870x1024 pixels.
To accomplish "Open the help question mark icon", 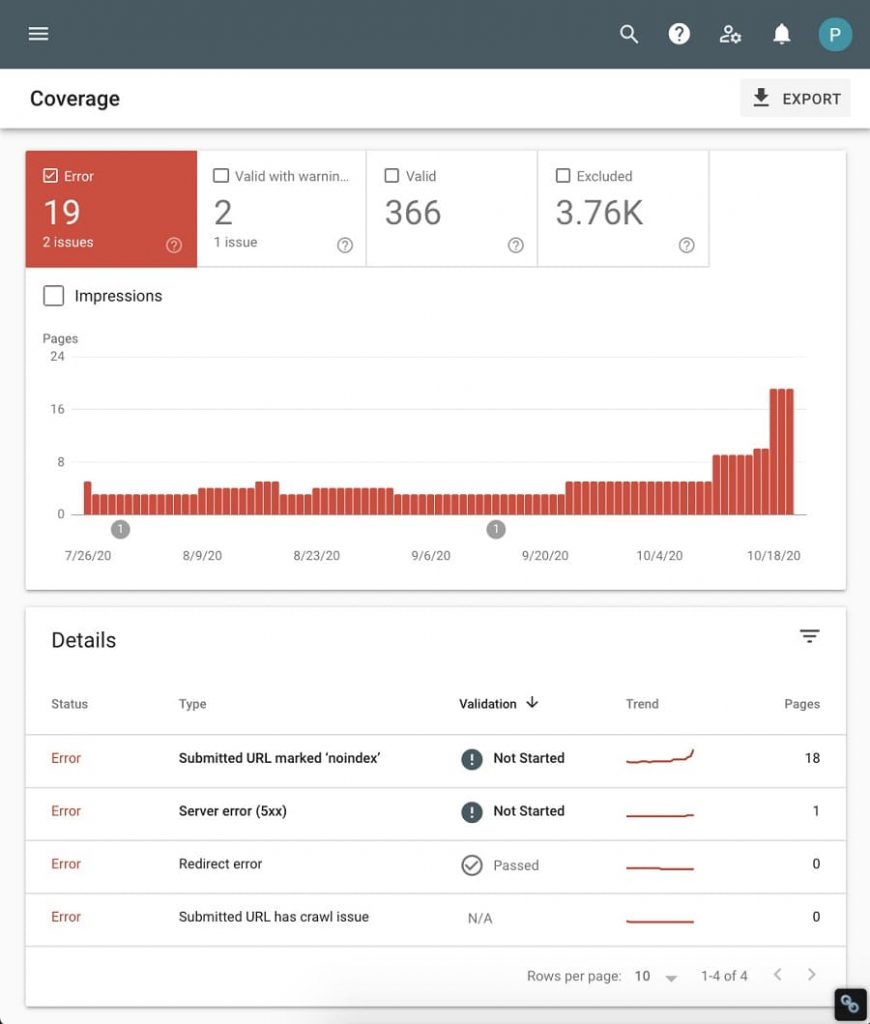I will pyautogui.click(x=679, y=34).
